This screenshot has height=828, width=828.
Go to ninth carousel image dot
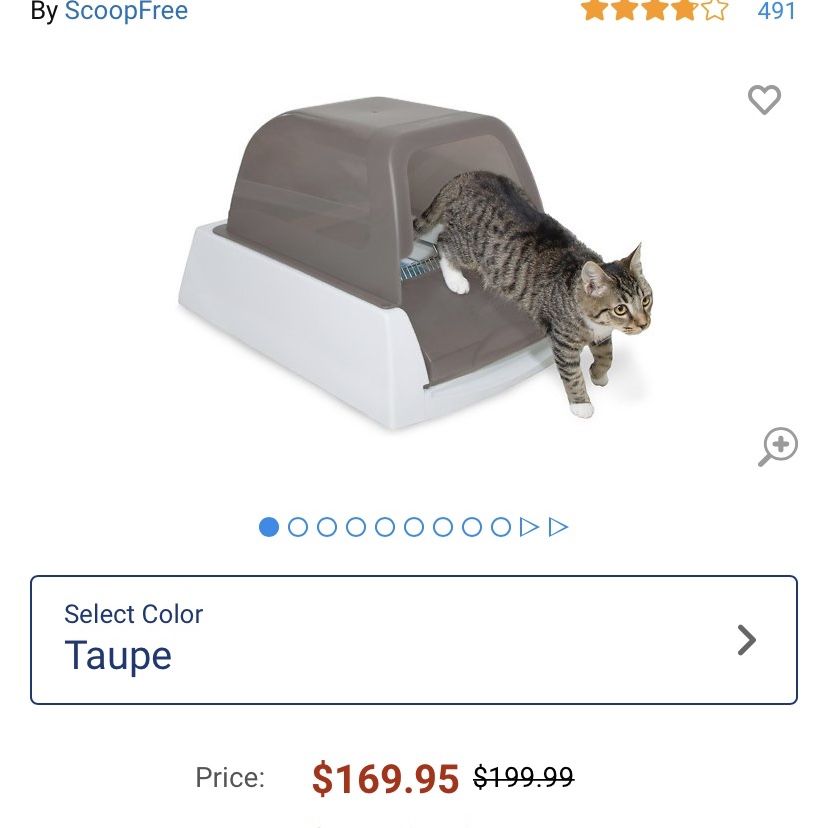(x=501, y=527)
